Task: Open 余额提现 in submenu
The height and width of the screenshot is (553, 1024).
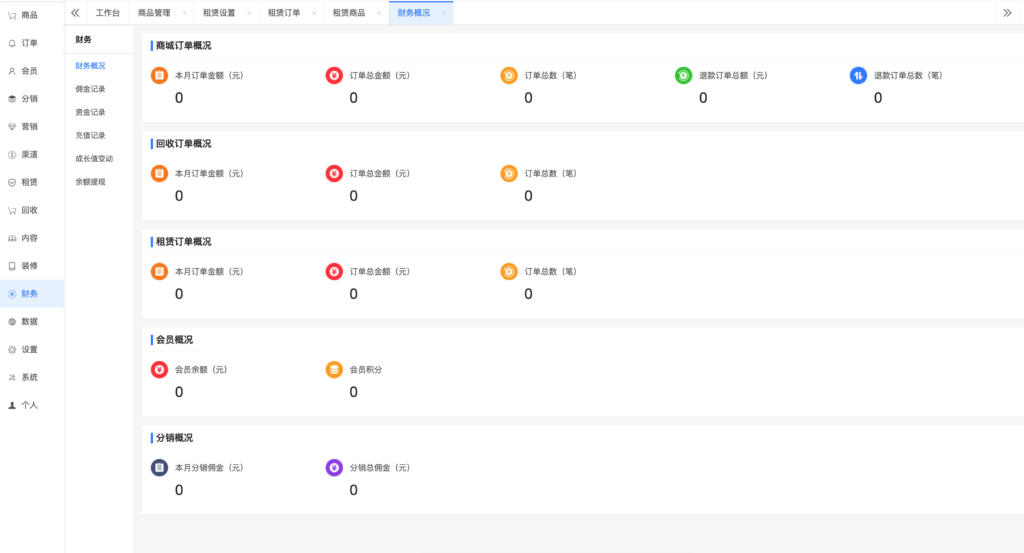Action: coord(90,182)
